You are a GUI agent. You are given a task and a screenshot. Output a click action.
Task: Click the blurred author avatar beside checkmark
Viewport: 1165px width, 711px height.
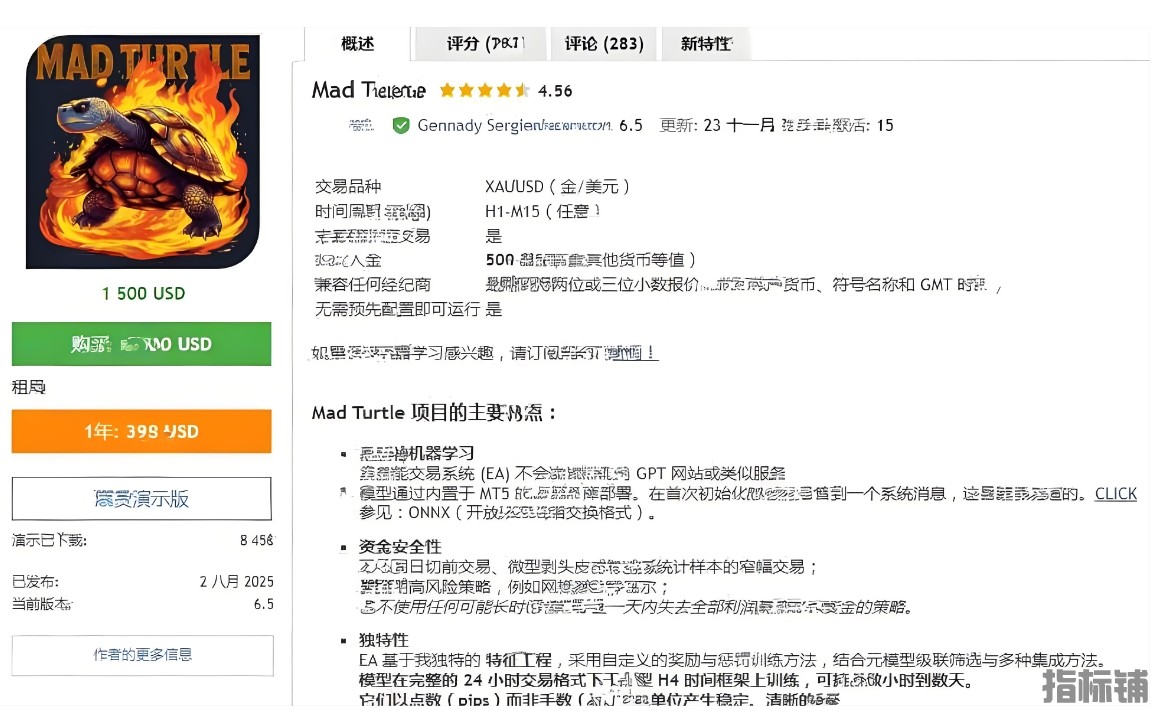point(360,125)
